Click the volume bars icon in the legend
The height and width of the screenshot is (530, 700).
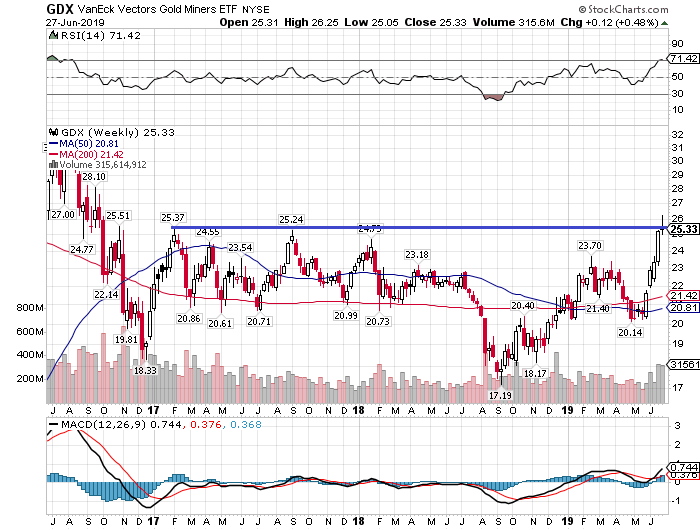pyautogui.click(x=54, y=165)
